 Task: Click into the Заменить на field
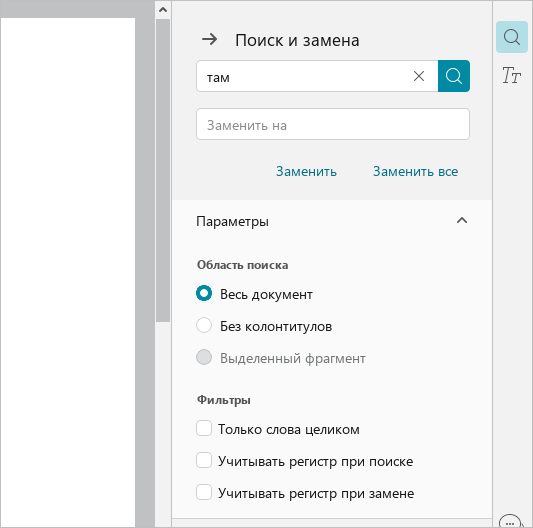(333, 124)
